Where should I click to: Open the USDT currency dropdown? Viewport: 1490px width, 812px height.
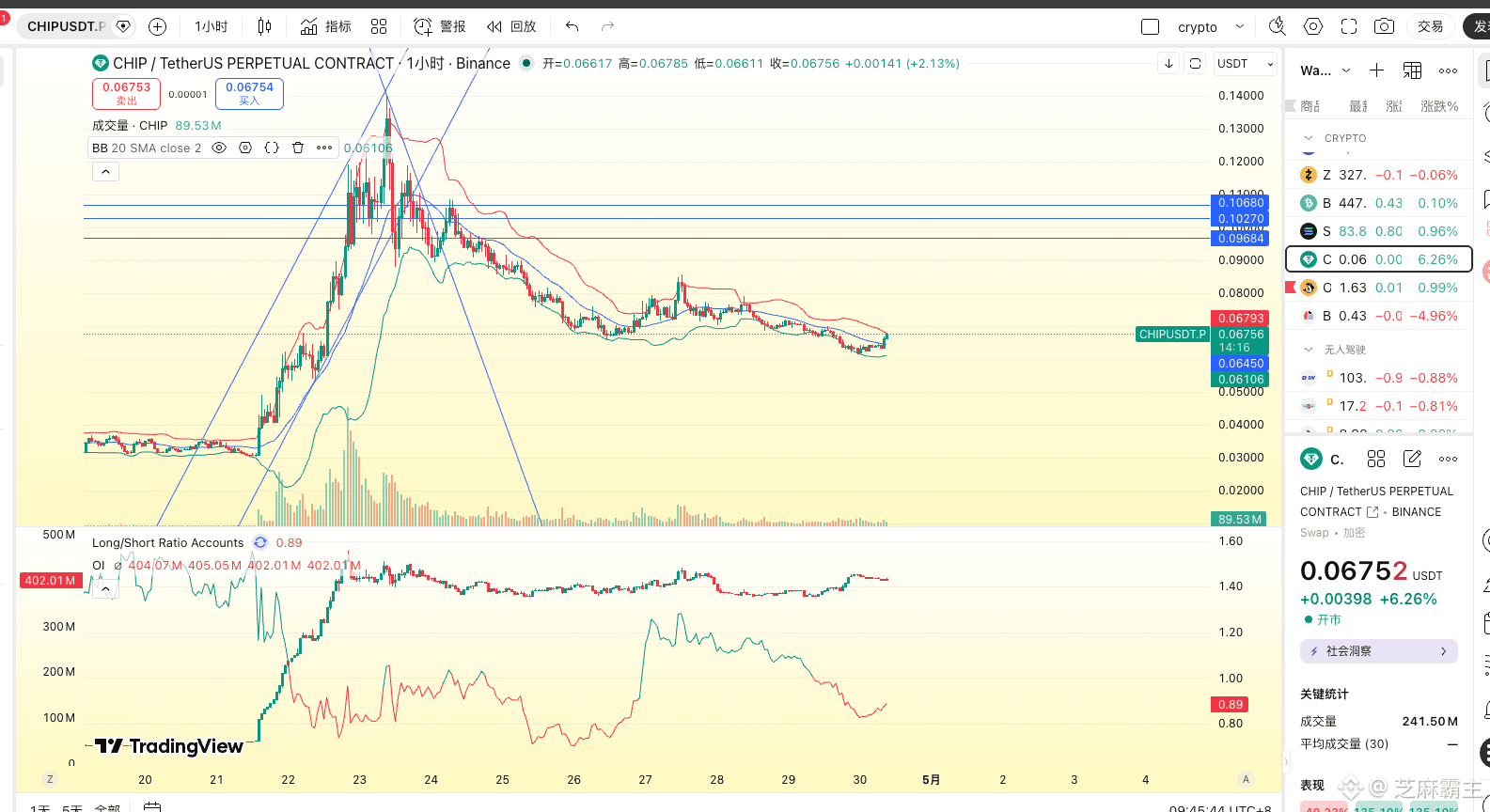pos(1245,63)
